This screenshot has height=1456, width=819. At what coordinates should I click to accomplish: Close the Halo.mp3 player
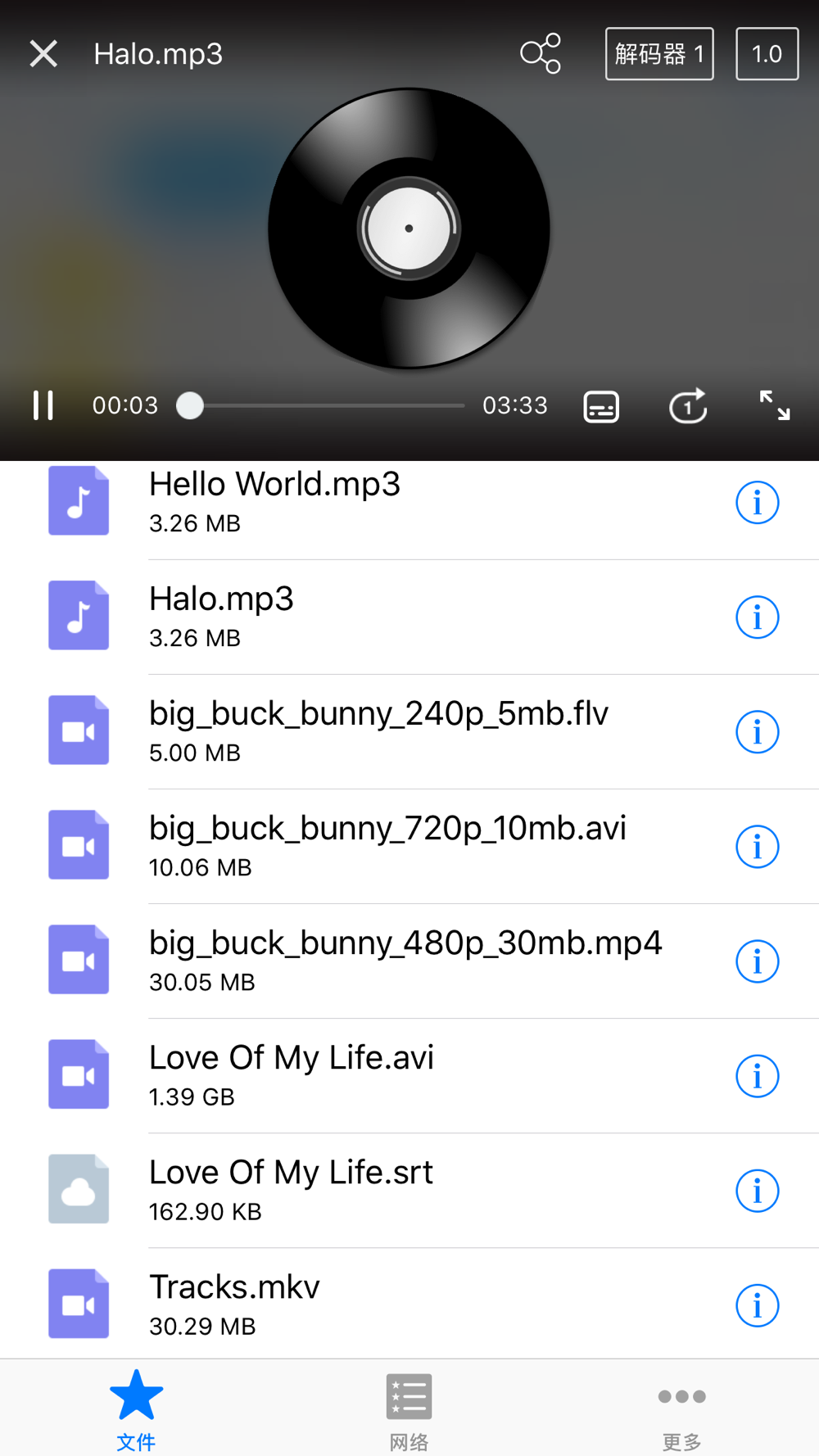[x=43, y=54]
